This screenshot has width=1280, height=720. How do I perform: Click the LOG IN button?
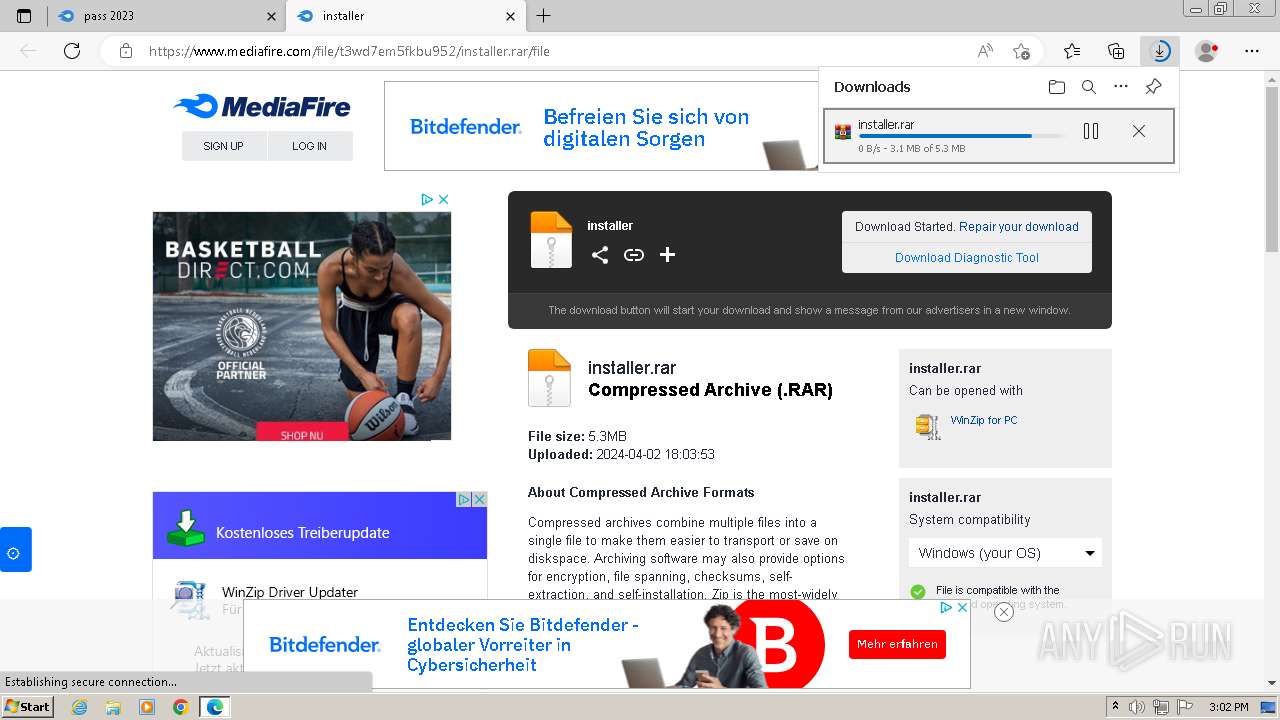pos(310,146)
